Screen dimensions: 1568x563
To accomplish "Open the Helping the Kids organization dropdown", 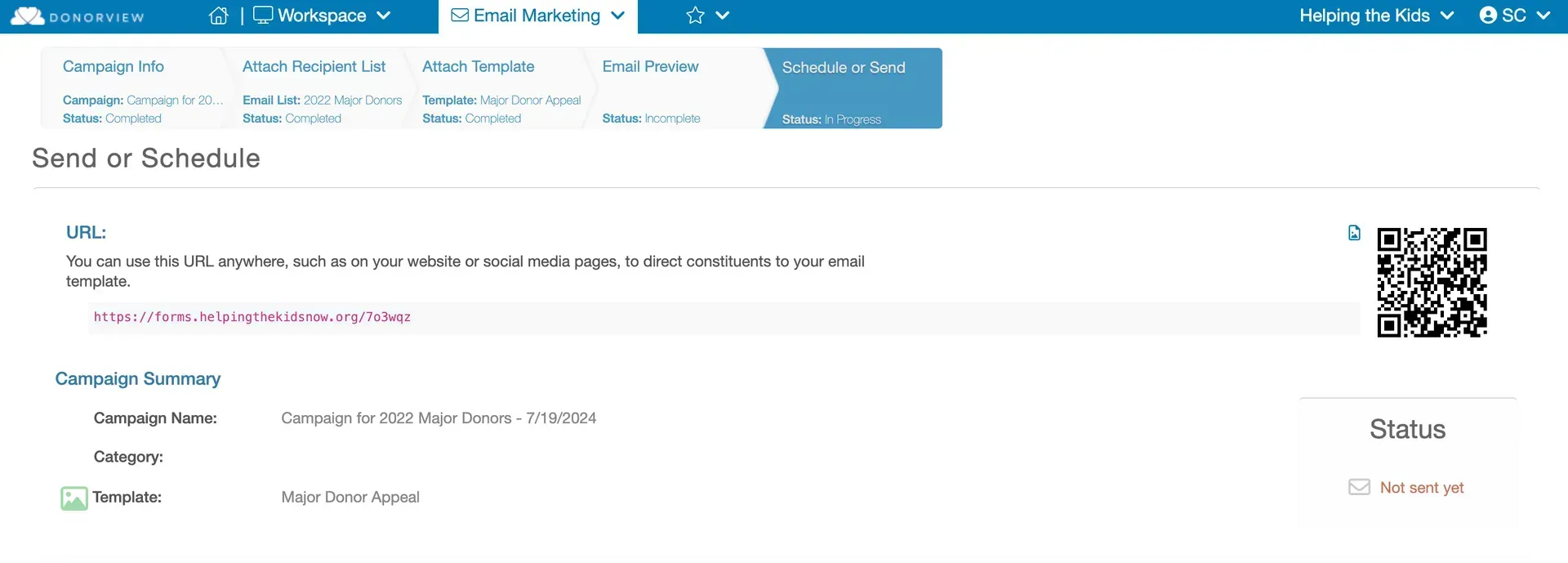I will click(1377, 16).
